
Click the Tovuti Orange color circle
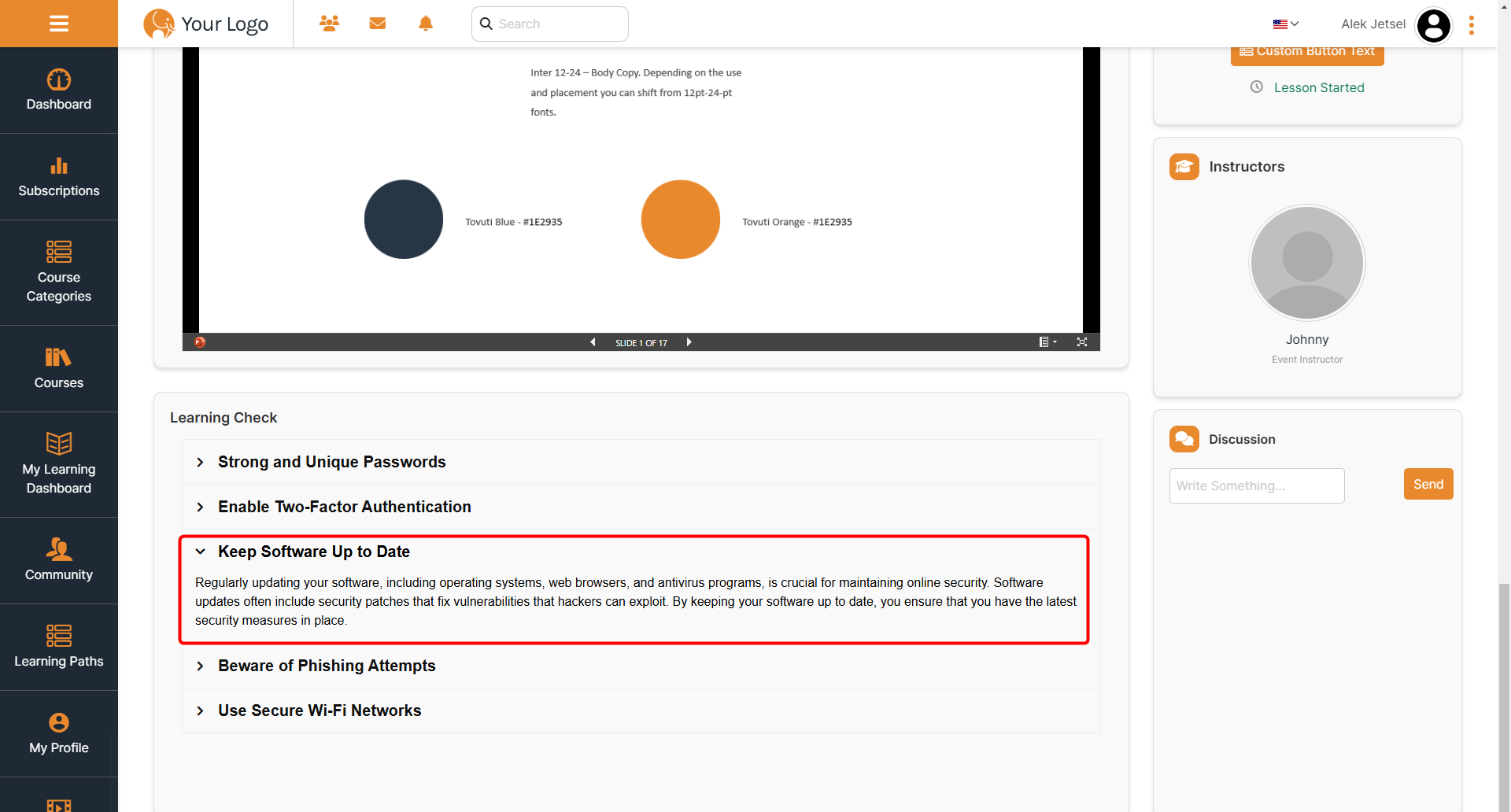[x=681, y=220]
